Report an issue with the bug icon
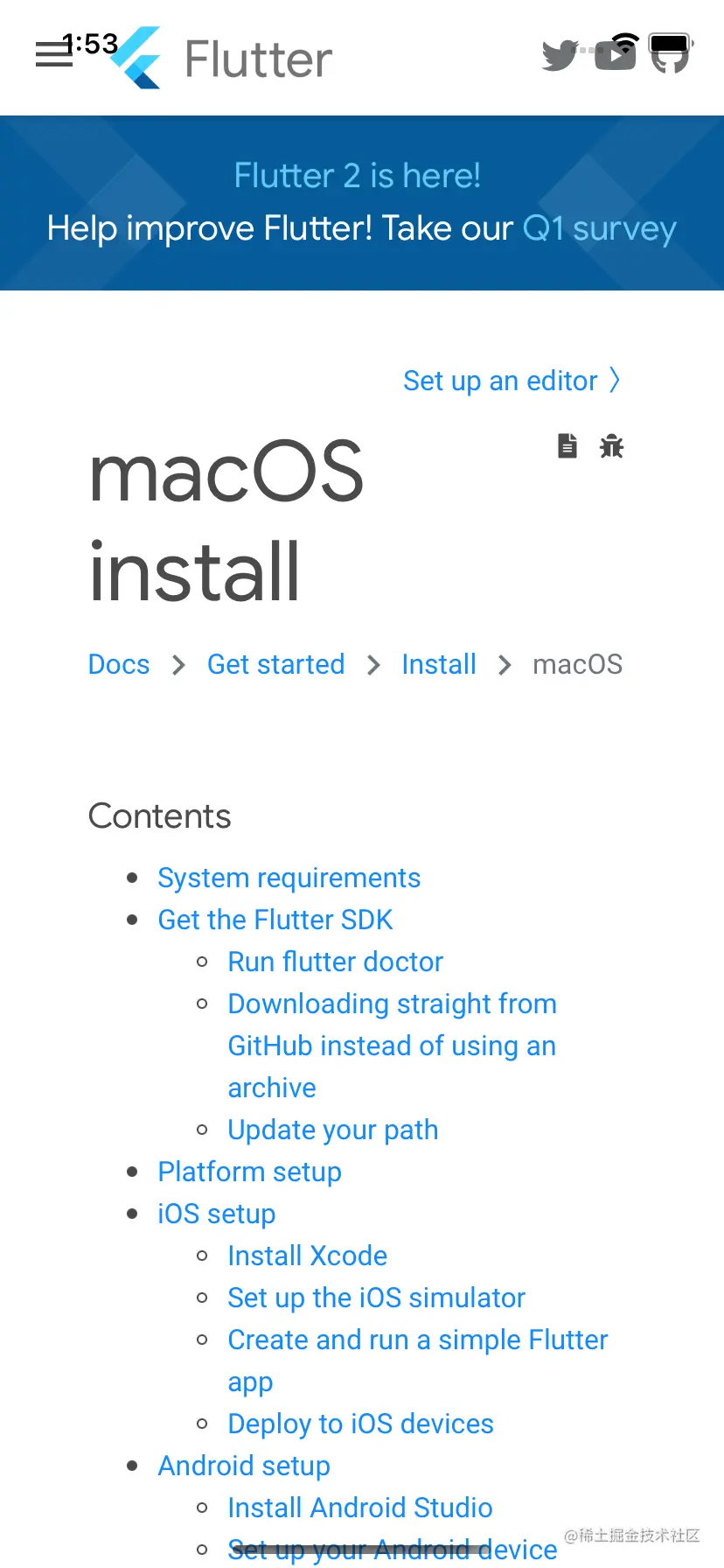This screenshot has height=1568, width=724. coord(611,445)
